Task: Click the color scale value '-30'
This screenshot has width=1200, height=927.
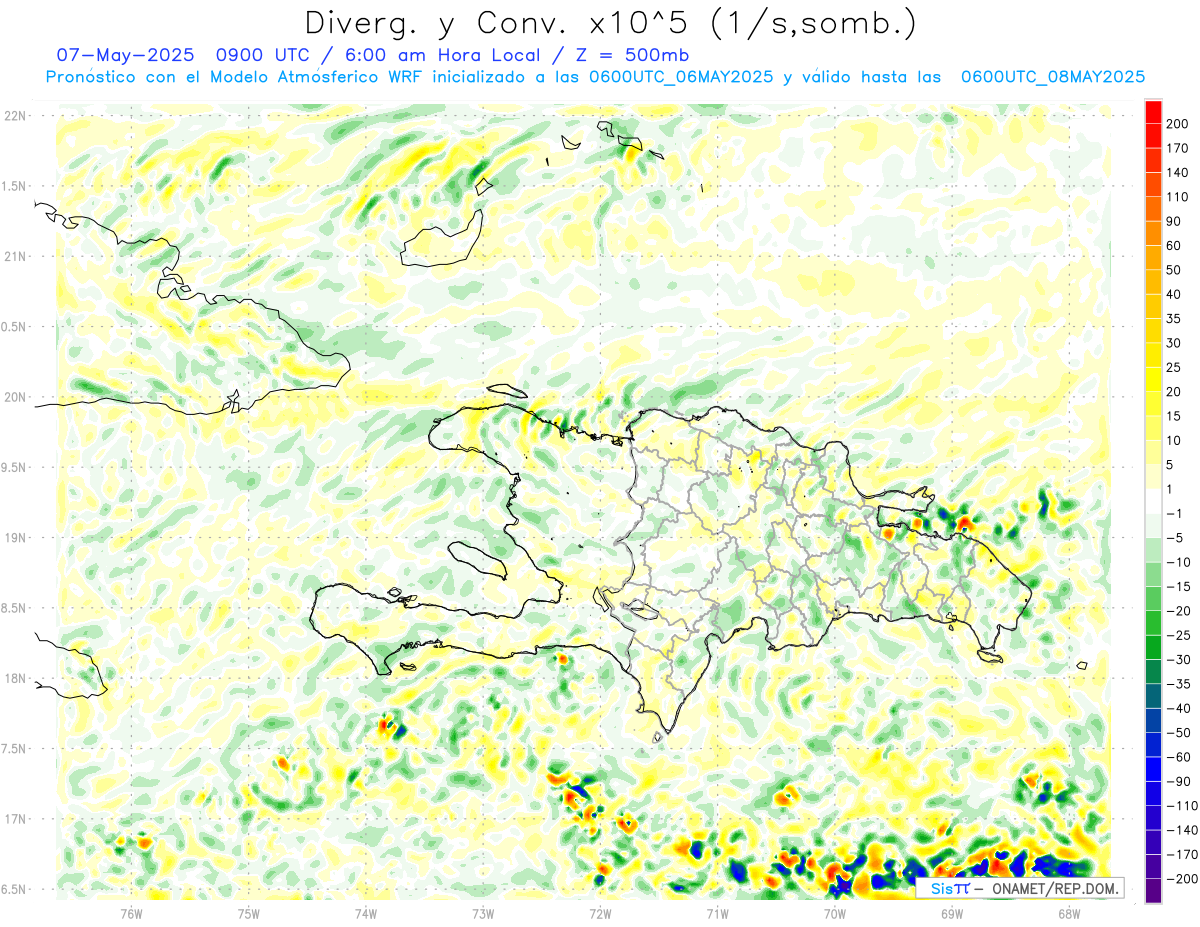Action: [1181, 659]
